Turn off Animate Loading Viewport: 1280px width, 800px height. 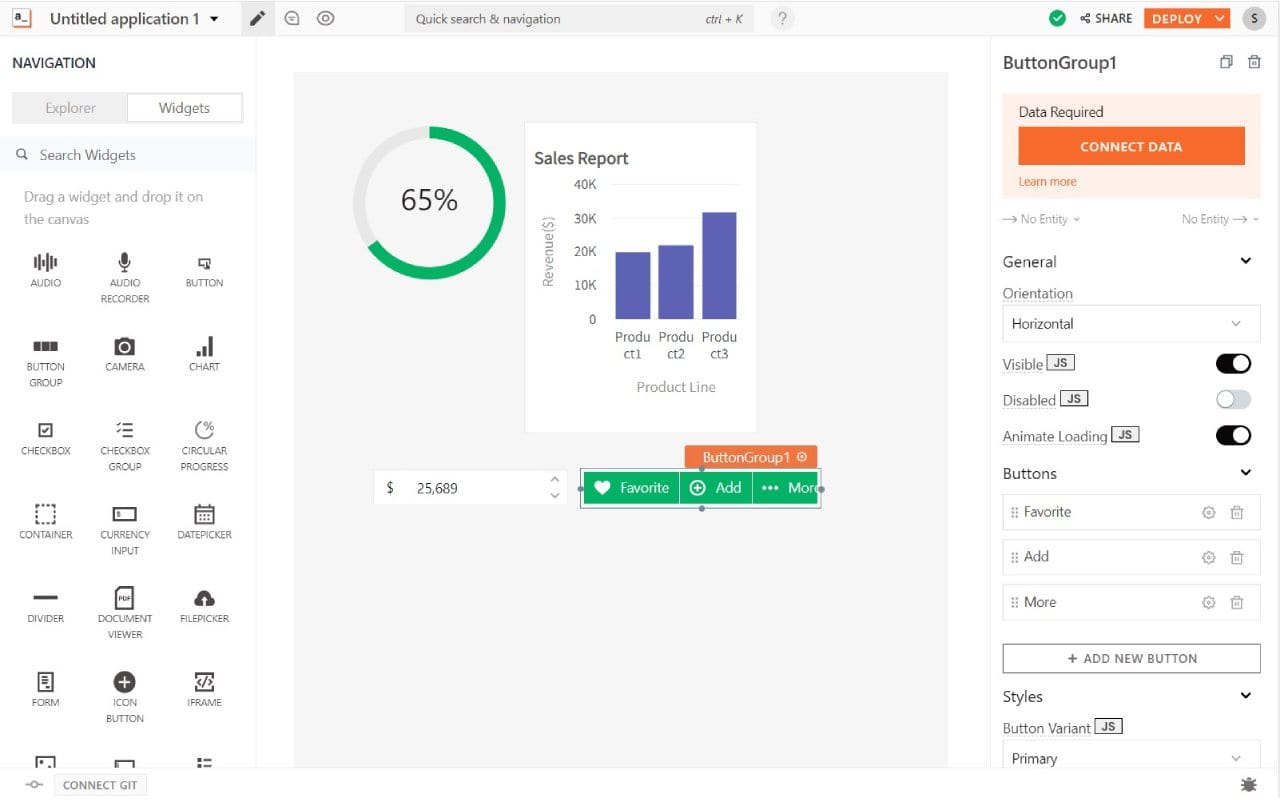click(1233, 435)
